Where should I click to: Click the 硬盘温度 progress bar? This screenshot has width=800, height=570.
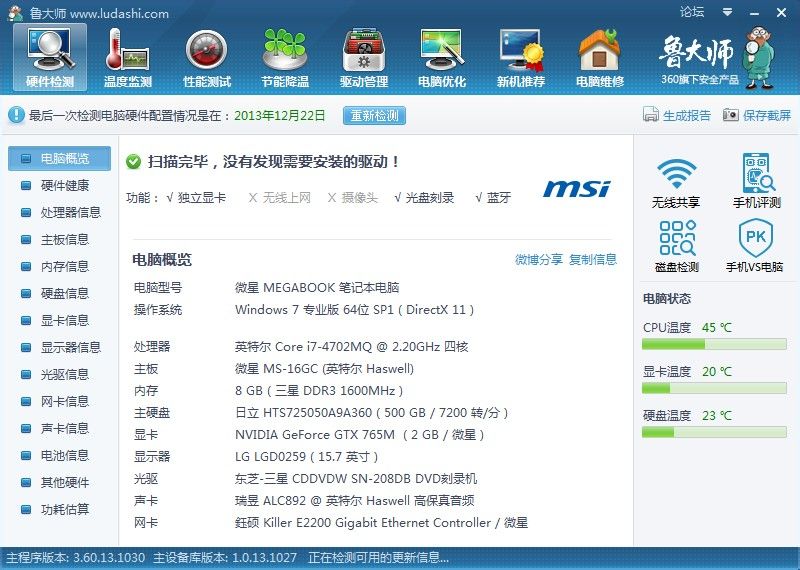coord(714,433)
